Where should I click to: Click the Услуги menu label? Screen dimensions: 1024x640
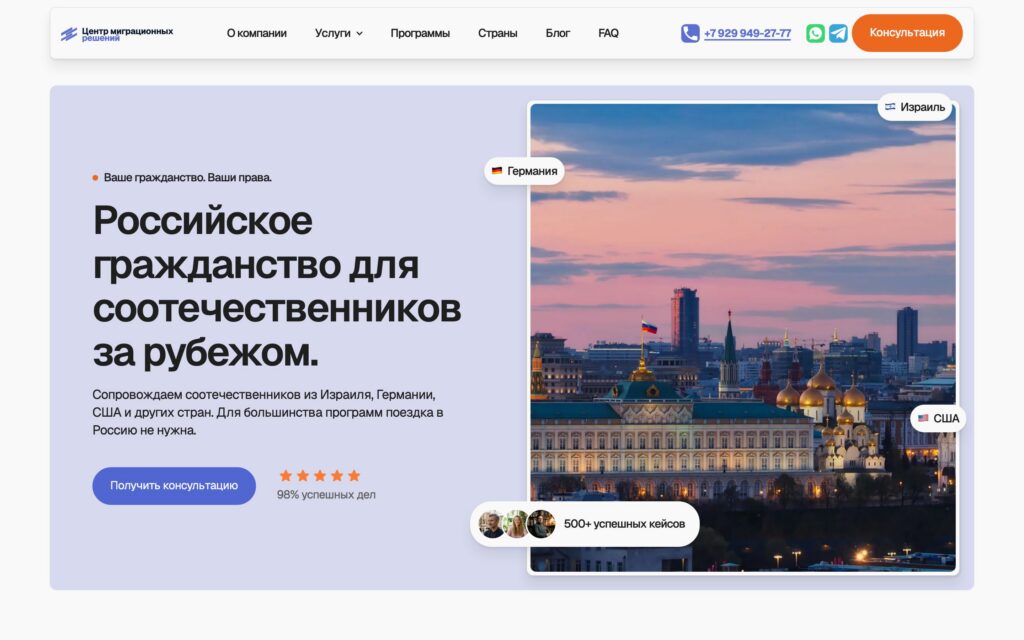tap(332, 33)
